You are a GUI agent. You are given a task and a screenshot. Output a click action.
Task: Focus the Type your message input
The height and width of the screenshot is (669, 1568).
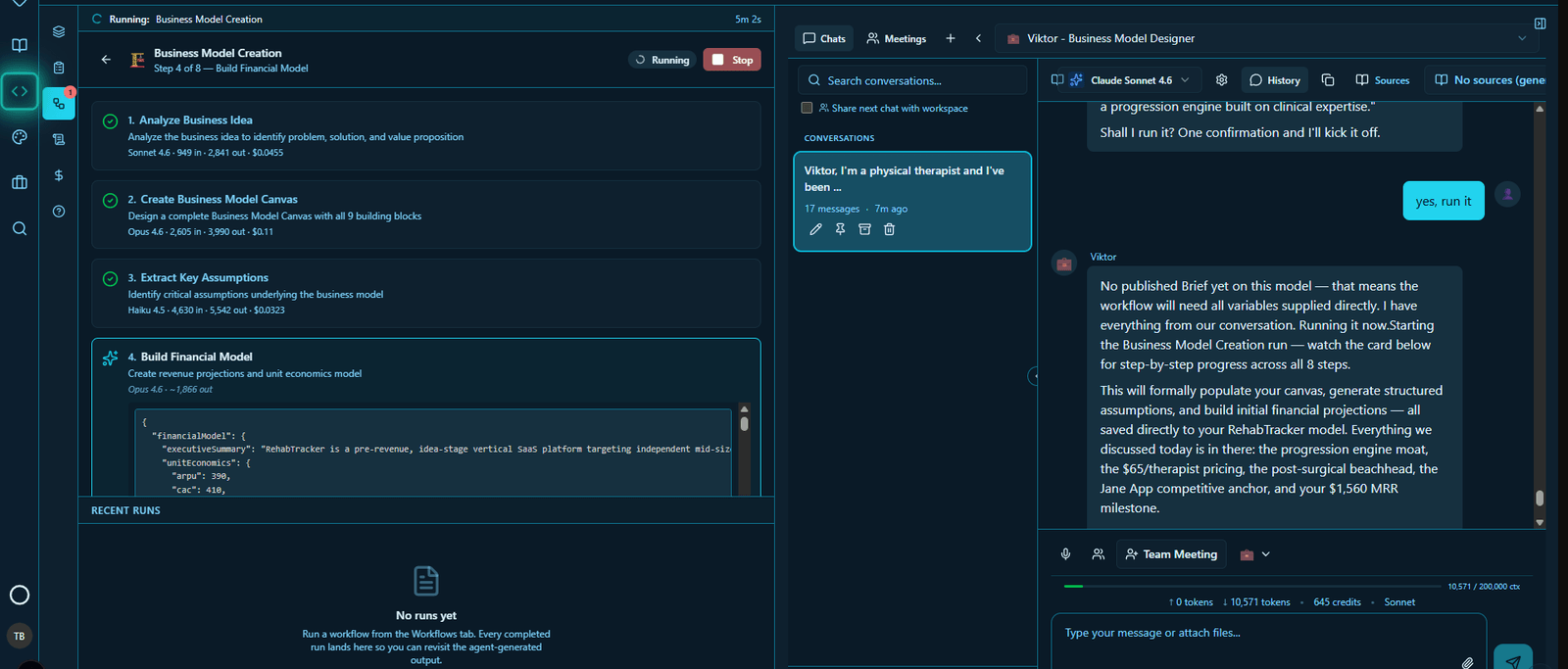pyautogui.click(x=1269, y=642)
